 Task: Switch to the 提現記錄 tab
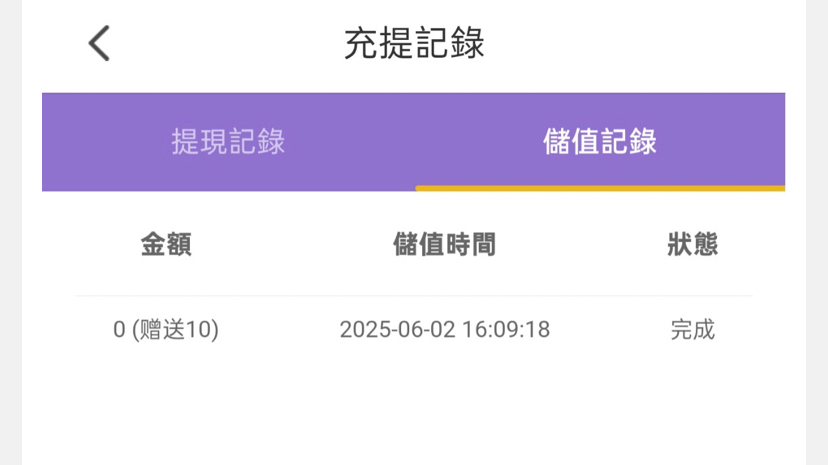pos(228,142)
